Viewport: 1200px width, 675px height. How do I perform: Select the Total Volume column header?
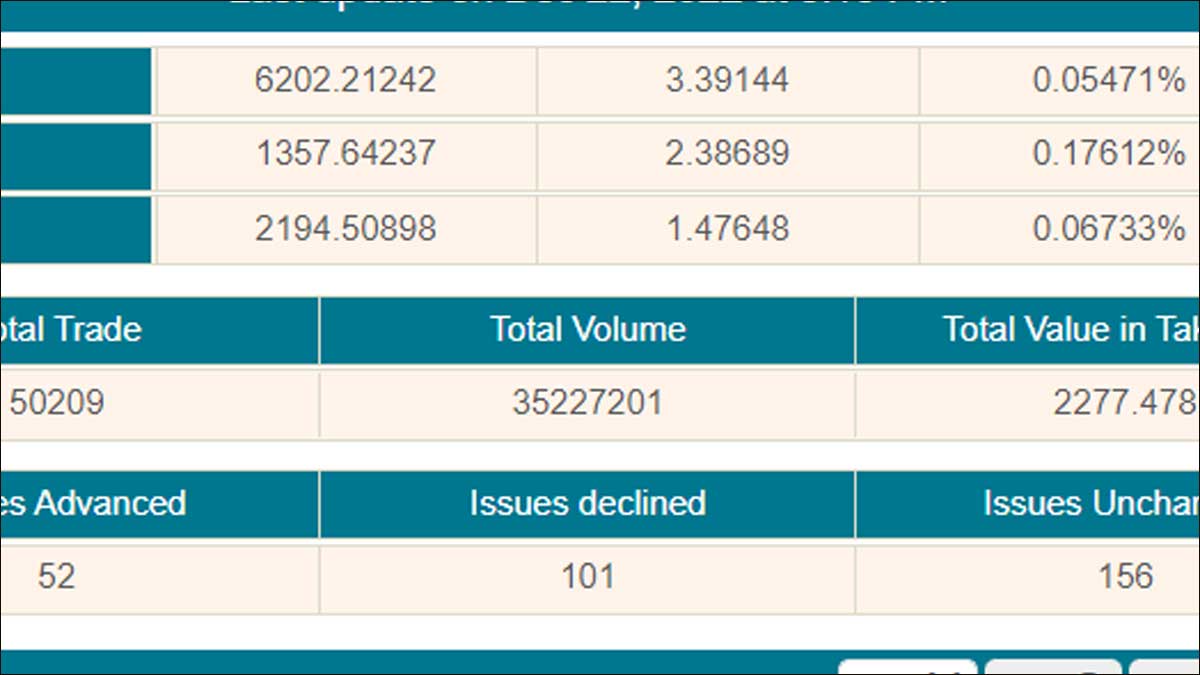point(587,330)
